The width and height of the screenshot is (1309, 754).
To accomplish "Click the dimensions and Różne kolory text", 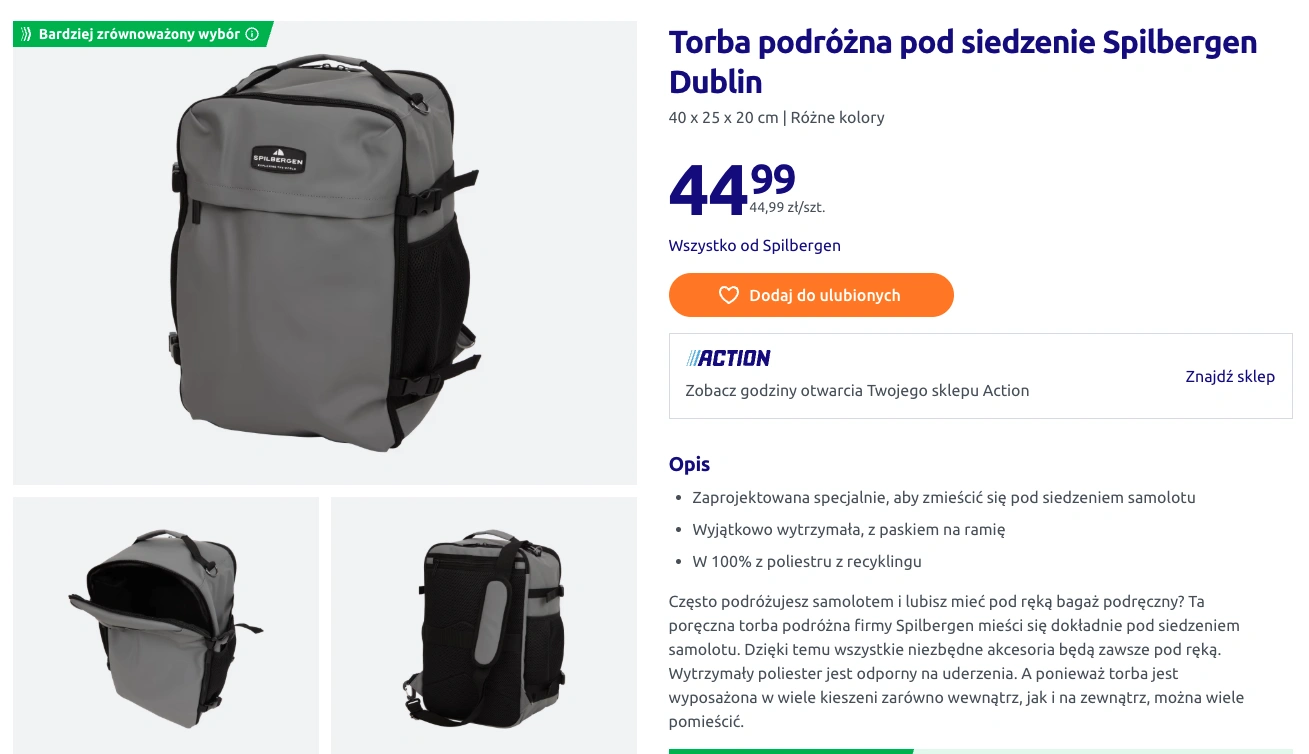I will (777, 117).
